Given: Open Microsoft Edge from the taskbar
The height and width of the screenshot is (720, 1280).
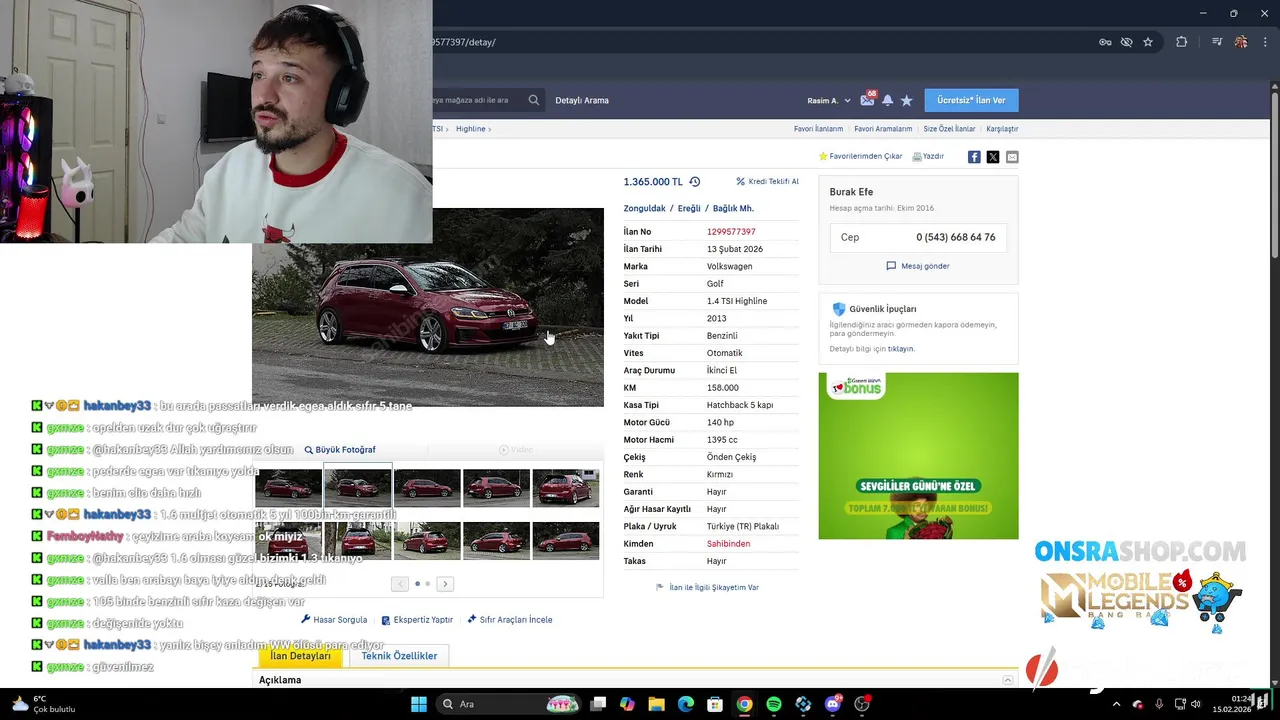Looking at the screenshot, I should [686, 704].
